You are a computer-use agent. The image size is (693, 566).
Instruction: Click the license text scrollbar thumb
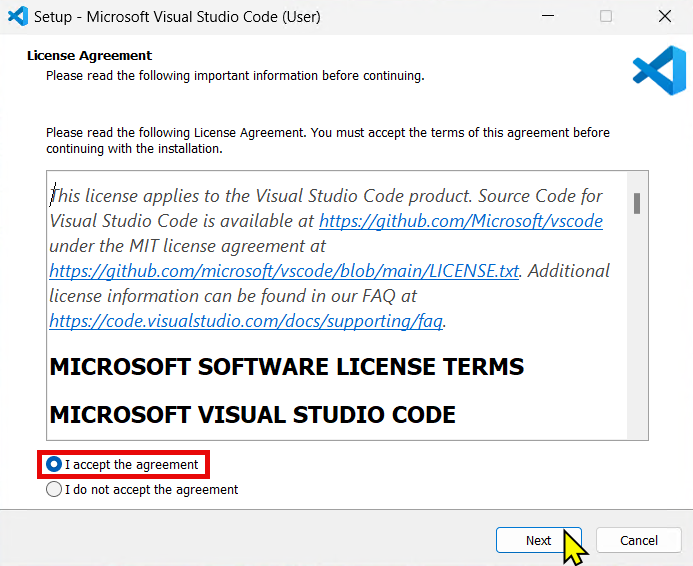click(x=637, y=203)
